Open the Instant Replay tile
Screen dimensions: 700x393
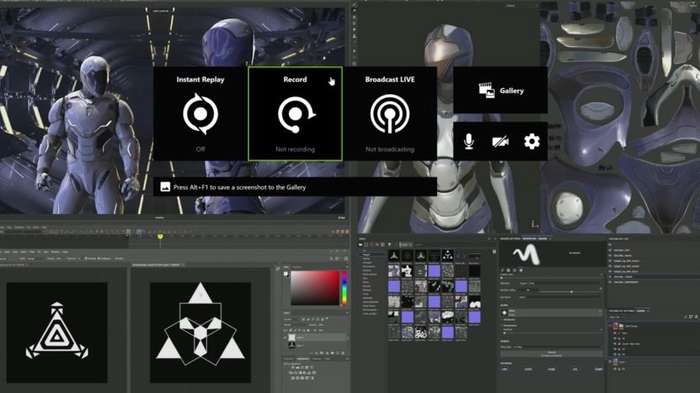200,114
